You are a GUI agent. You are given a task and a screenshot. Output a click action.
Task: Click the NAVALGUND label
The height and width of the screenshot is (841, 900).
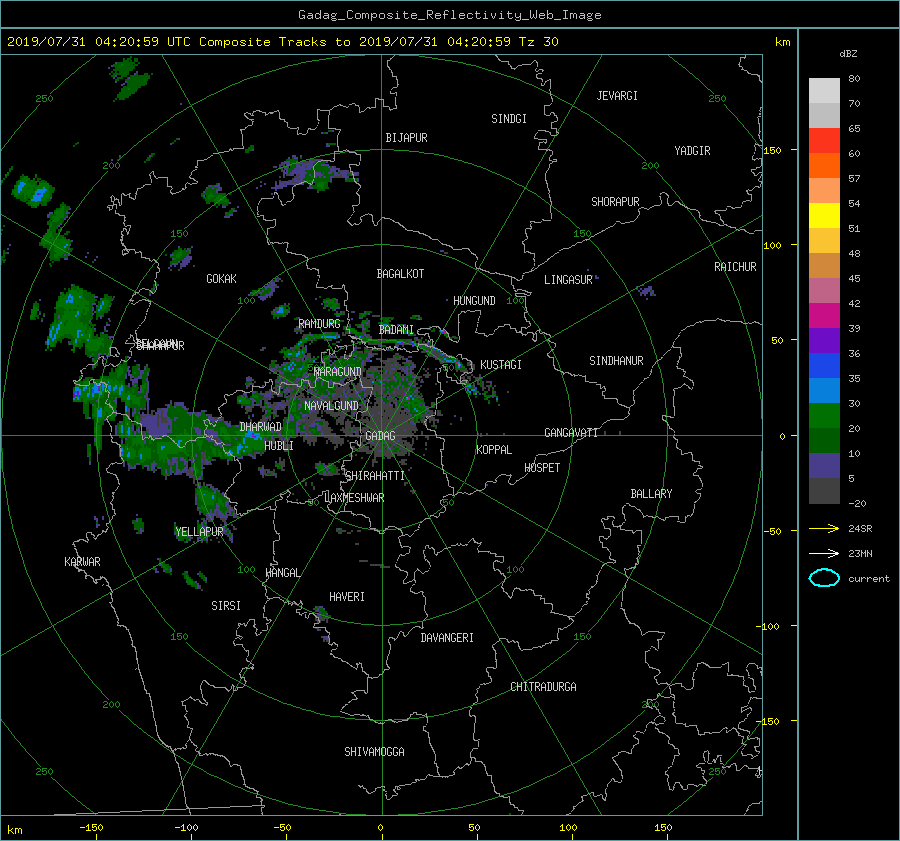(x=331, y=406)
